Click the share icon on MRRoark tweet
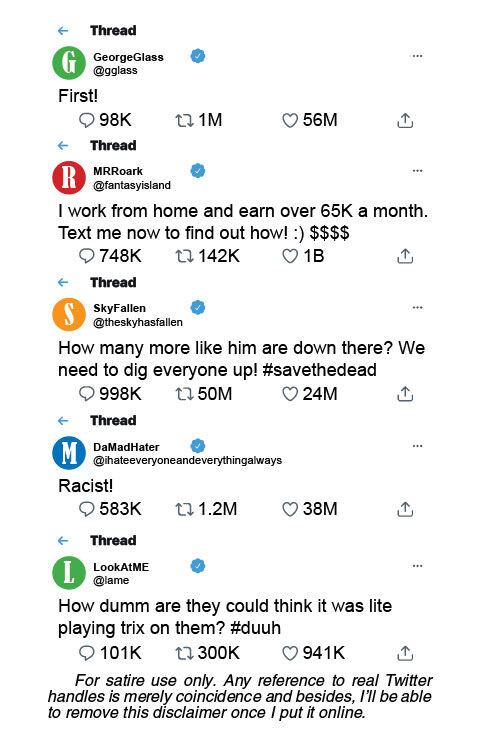The height and width of the screenshot is (745, 481). pyautogui.click(x=405, y=256)
